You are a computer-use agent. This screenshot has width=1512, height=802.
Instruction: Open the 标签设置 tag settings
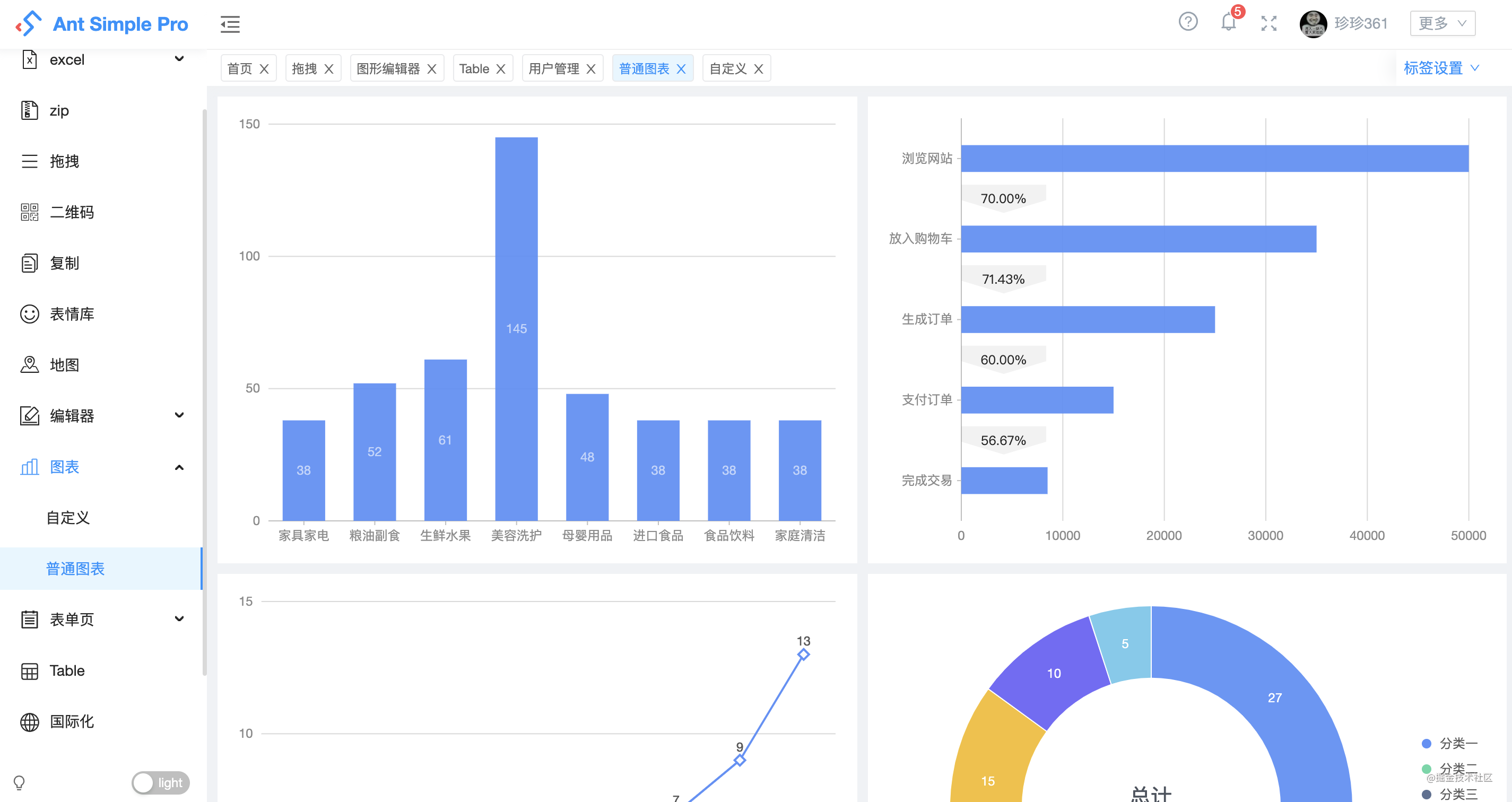pos(1436,68)
